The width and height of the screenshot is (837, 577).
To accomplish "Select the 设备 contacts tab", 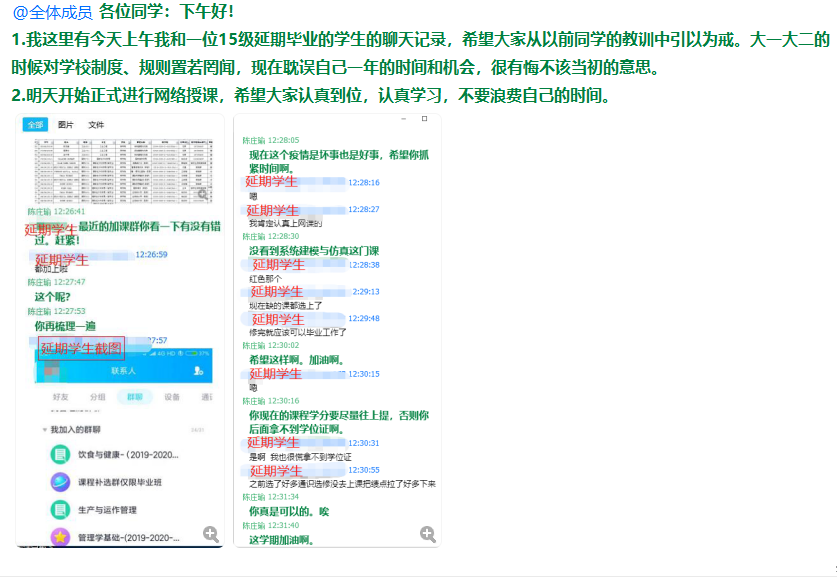I will [x=172, y=397].
